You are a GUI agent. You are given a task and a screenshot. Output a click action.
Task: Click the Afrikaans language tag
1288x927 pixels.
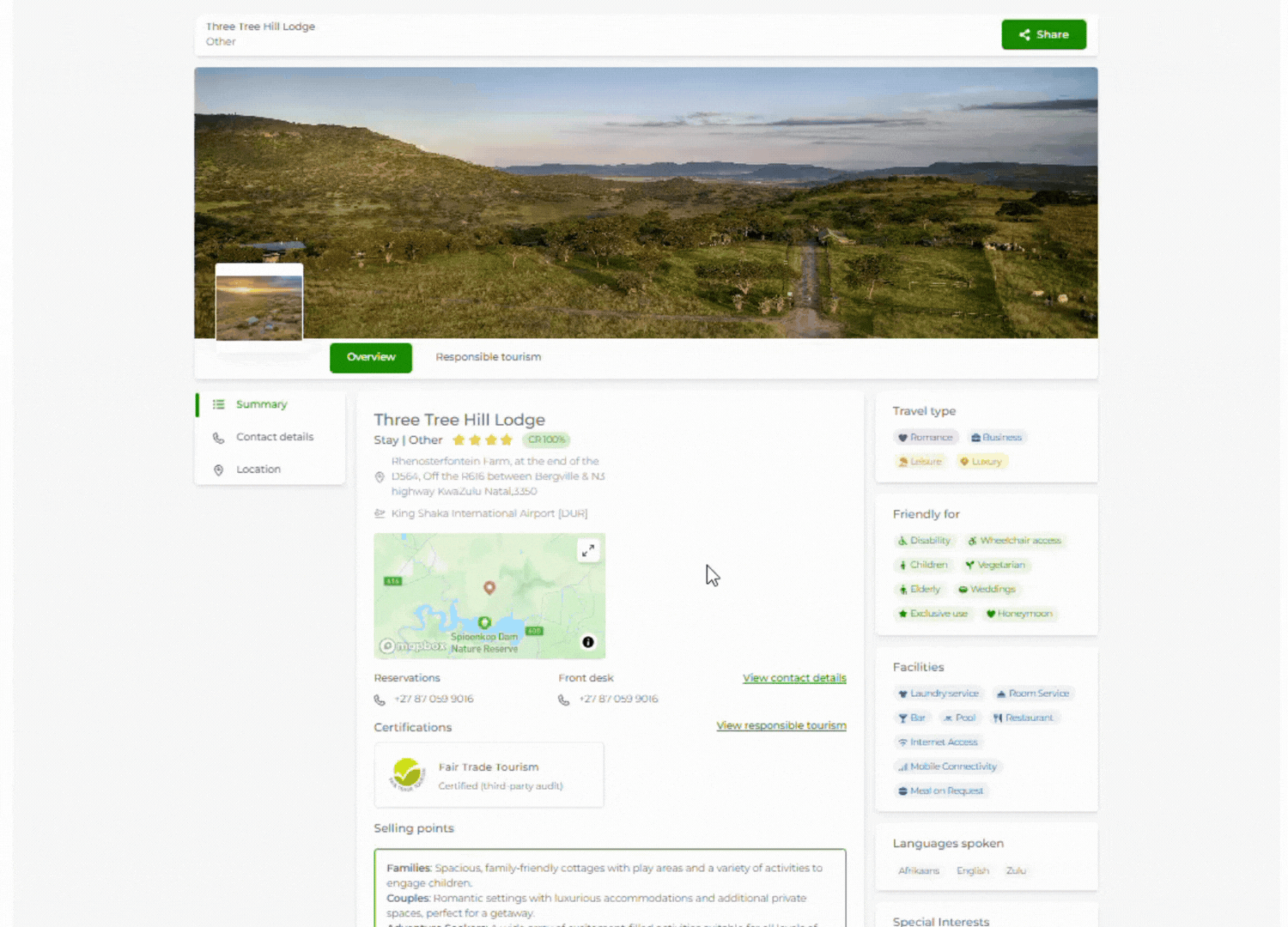(x=919, y=870)
